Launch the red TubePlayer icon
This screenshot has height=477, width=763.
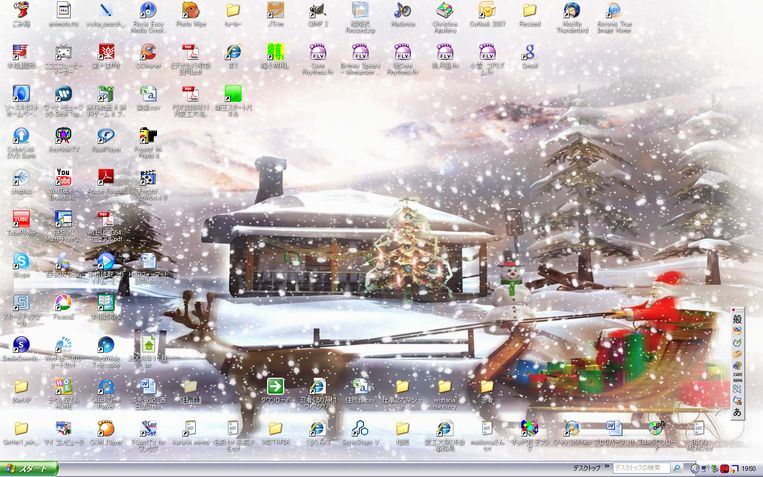click(20, 220)
